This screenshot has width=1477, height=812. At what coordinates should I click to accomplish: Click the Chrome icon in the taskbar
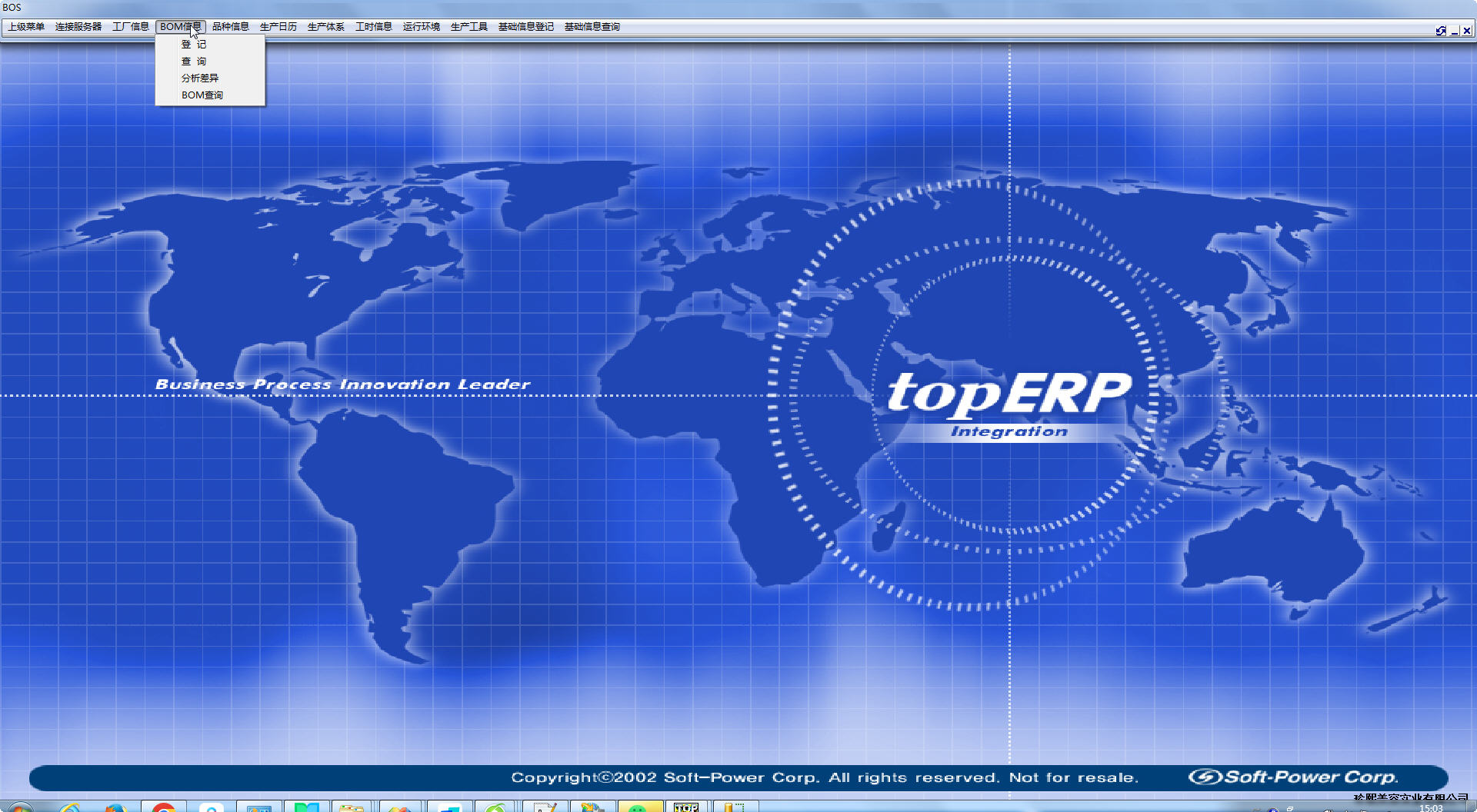(163, 807)
